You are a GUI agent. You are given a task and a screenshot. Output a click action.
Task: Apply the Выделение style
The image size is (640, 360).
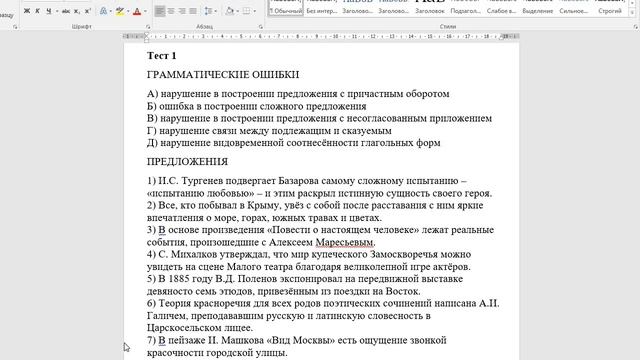click(538, 7)
